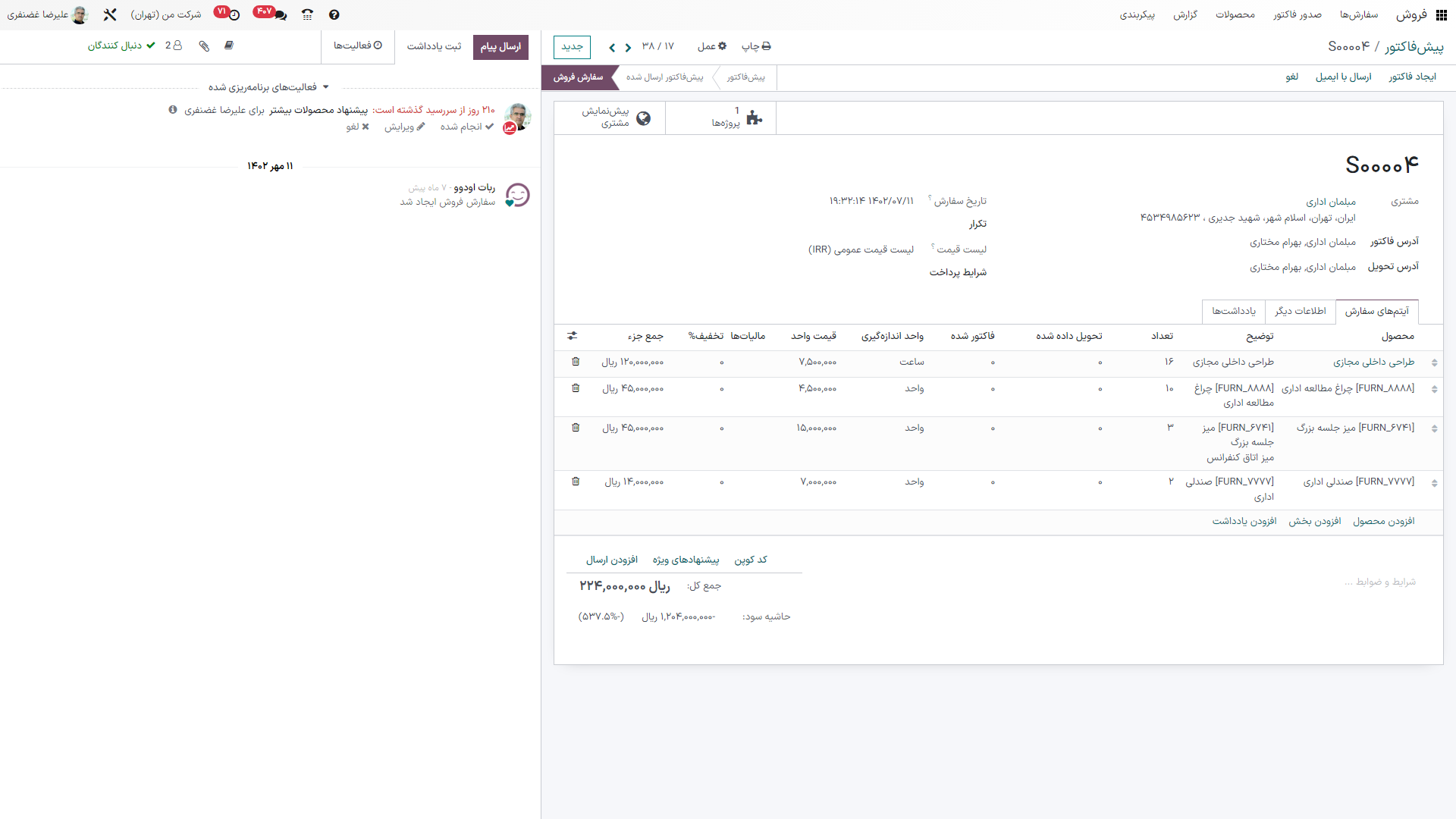Open optional columns settings icon
The width and height of the screenshot is (1456, 819).
tap(572, 336)
